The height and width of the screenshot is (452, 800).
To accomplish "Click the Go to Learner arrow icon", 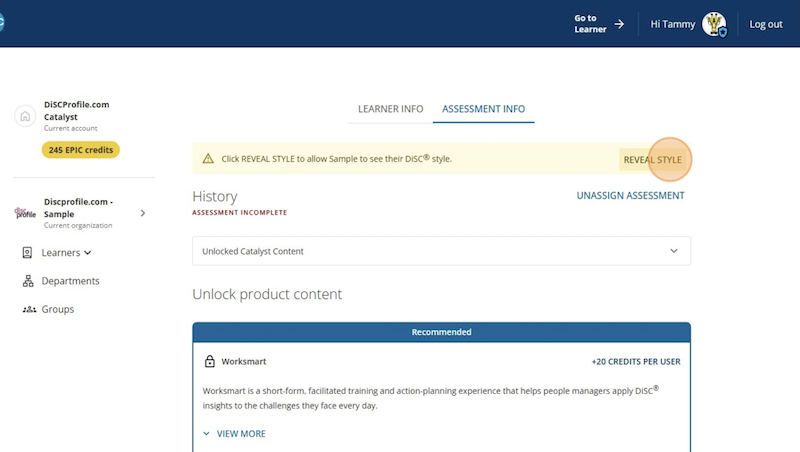I will point(619,24).
